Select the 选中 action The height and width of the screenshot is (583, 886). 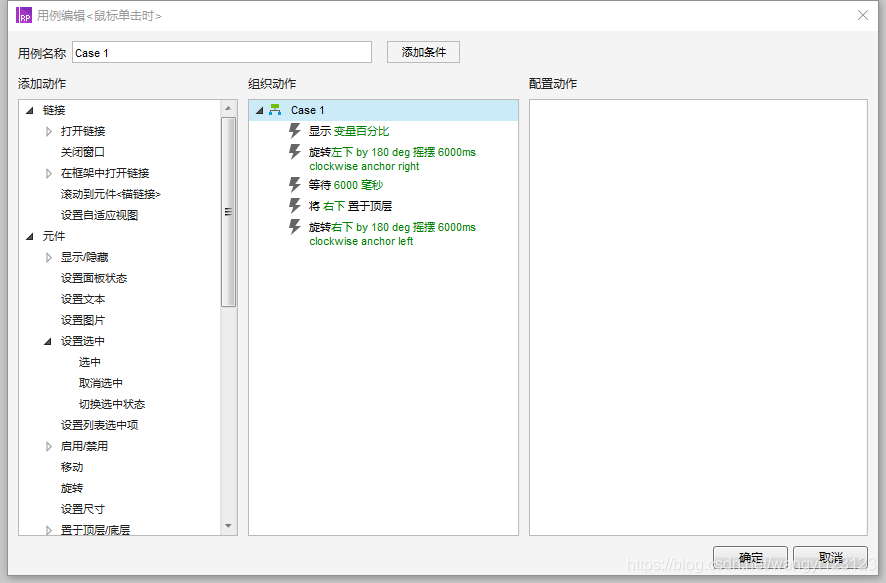point(89,362)
